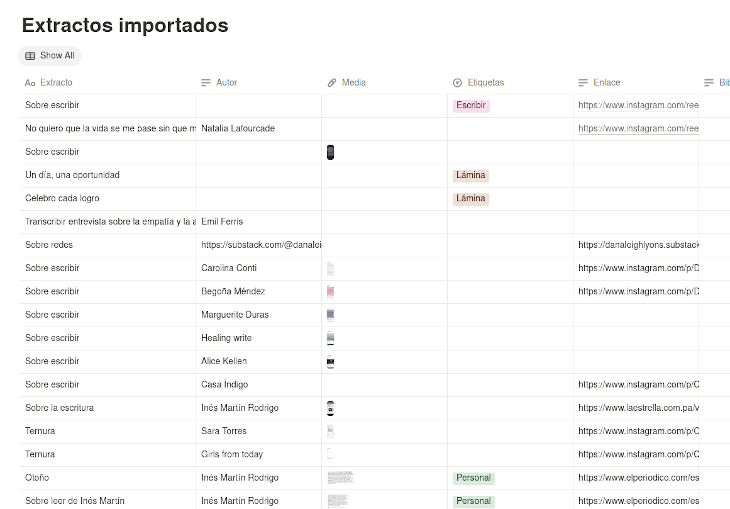Open the phone thumbnail in third row
The image size is (730, 509).
click(331, 152)
